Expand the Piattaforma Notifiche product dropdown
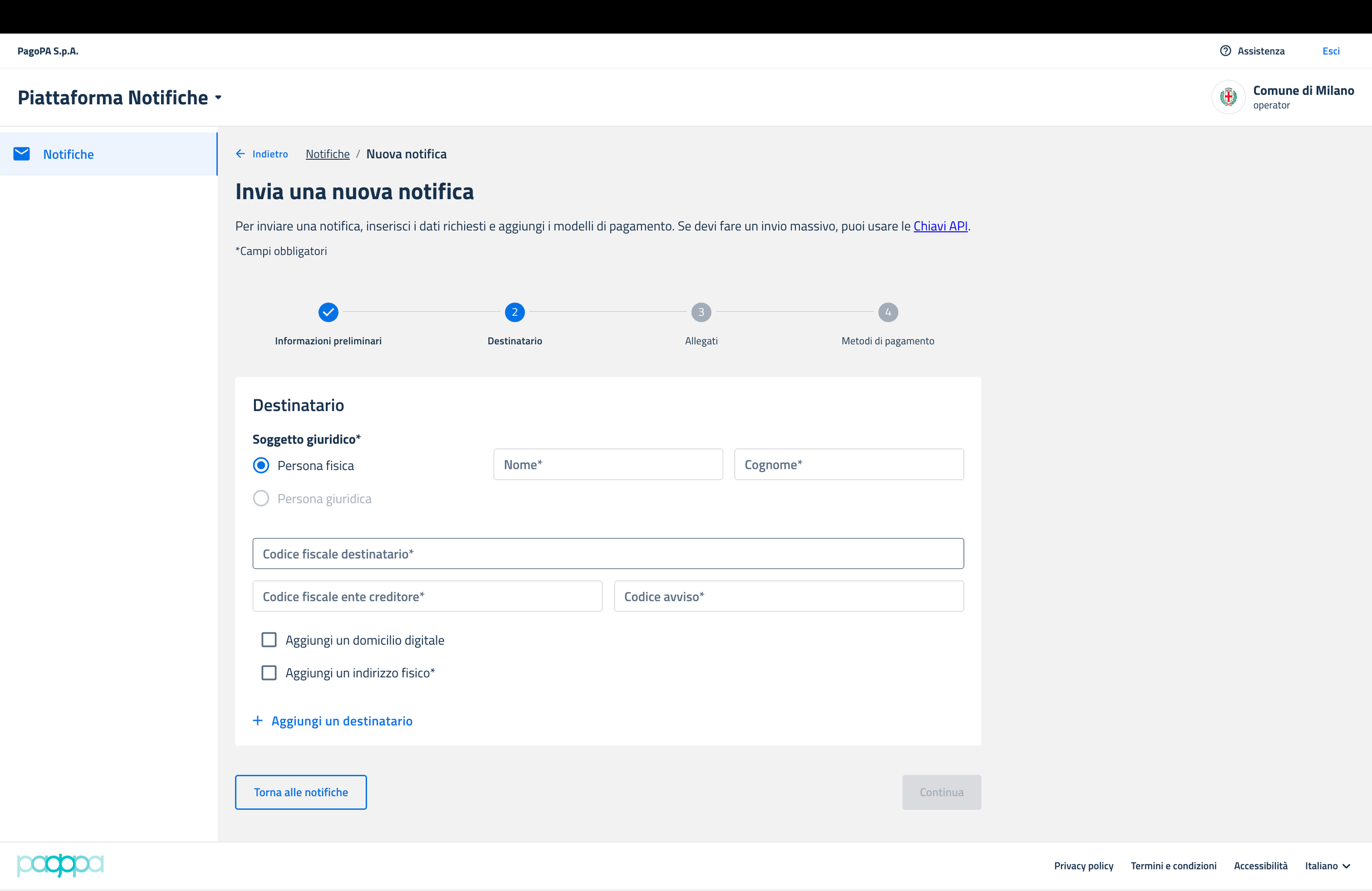Viewport: 1372px width, 891px height. pos(219,98)
